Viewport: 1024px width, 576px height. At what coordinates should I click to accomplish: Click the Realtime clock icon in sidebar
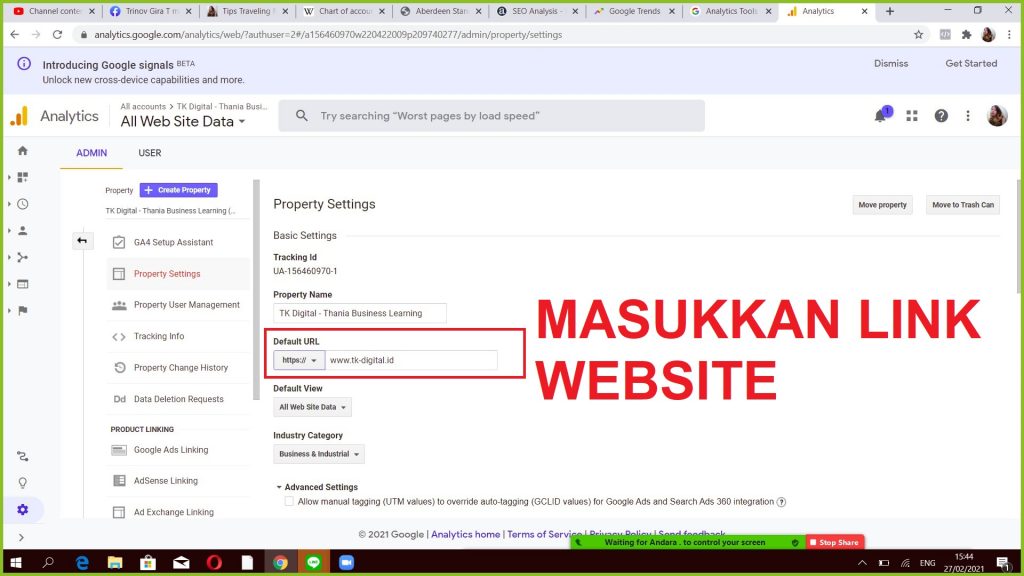point(22,204)
